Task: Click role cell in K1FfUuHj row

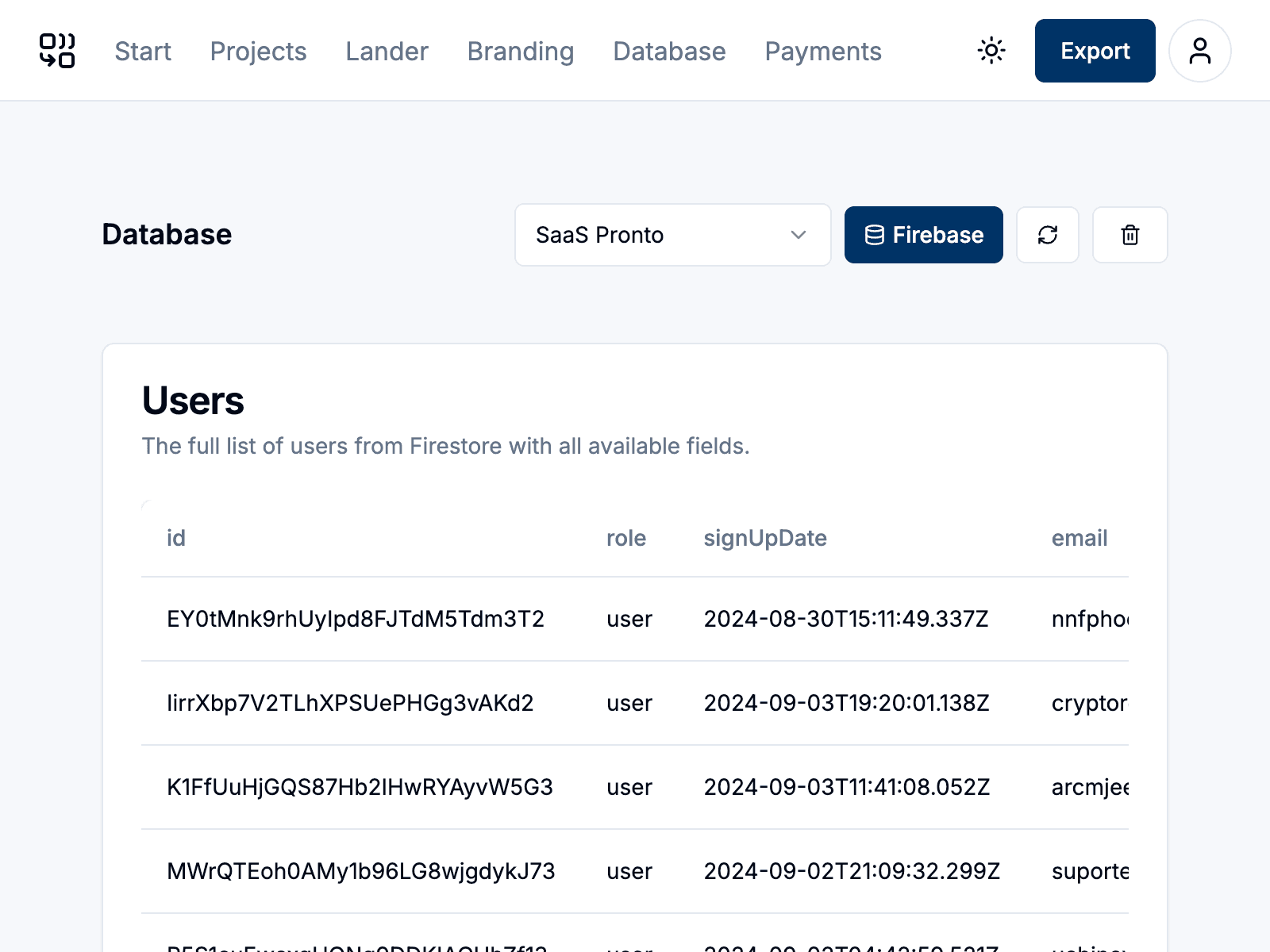Action: 629,787
